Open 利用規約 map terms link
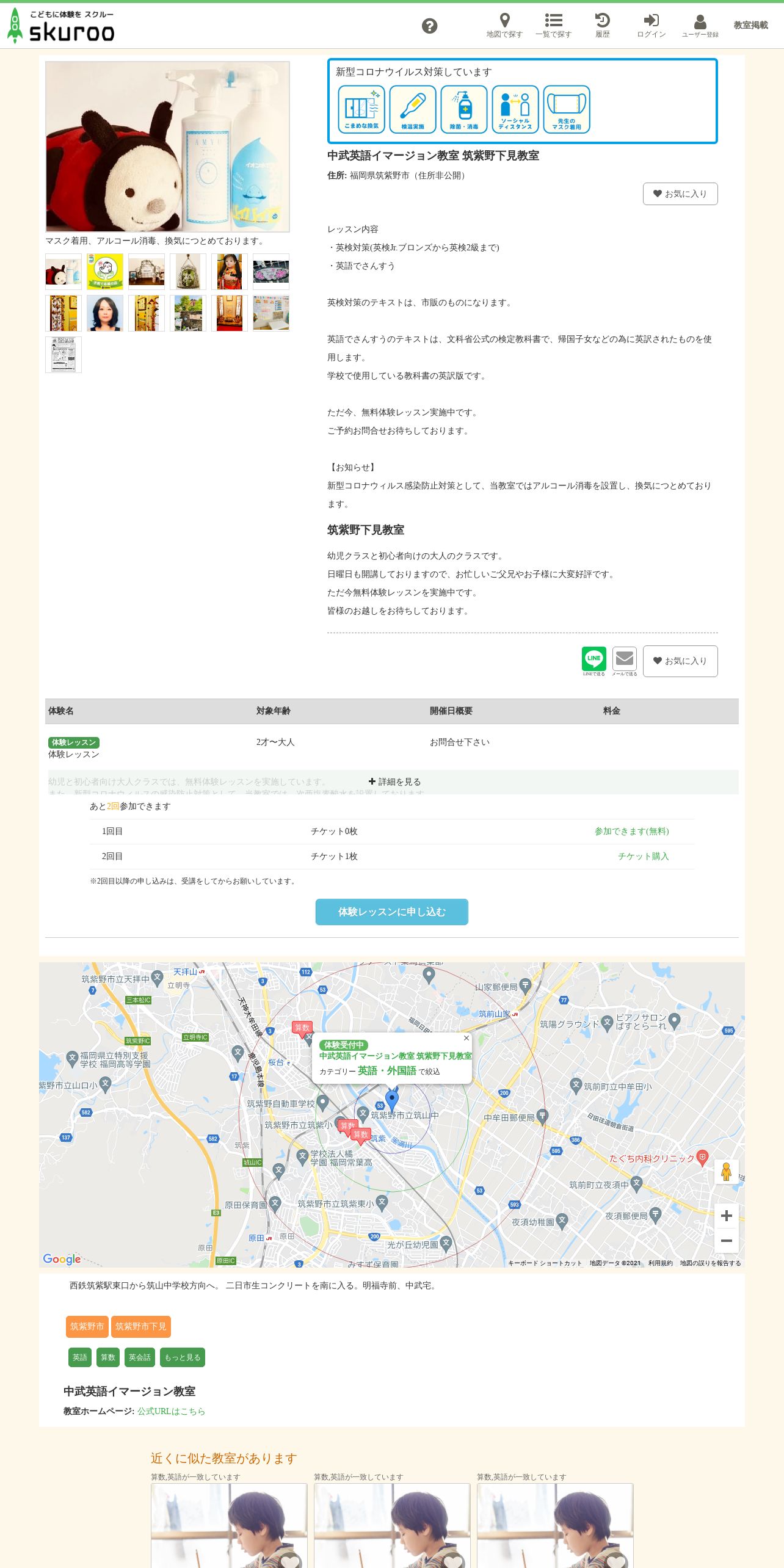The image size is (784, 1568). tap(660, 1263)
